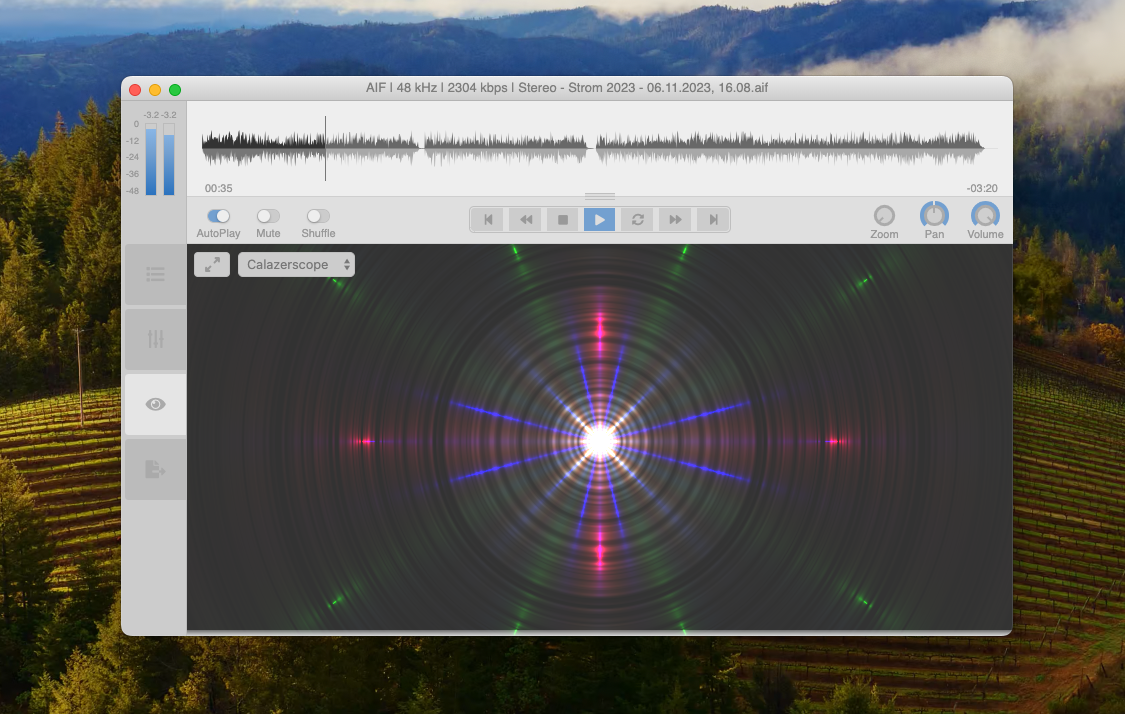The image size is (1125, 714).
Task: Click the -3.2 peak level readout
Action: [160, 115]
